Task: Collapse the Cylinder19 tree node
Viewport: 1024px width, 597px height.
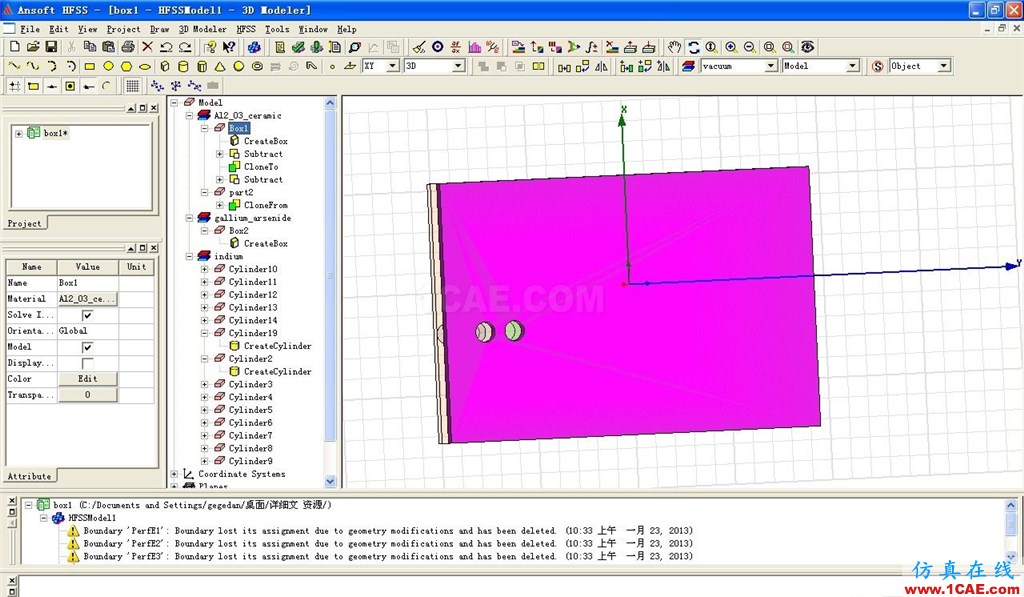Action: point(204,333)
